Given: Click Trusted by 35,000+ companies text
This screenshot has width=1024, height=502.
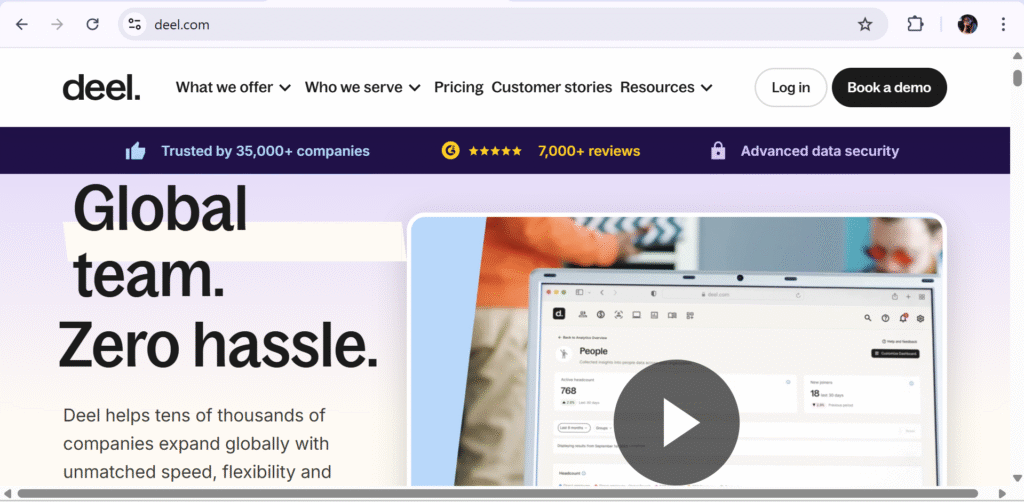Looking at the screenshot, I should click(265, 151).
